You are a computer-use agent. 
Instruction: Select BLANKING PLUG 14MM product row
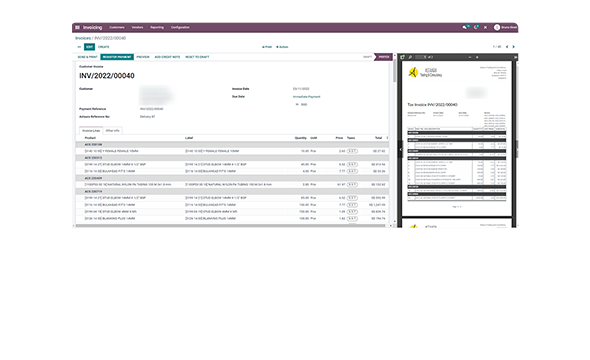pos(232,218)
